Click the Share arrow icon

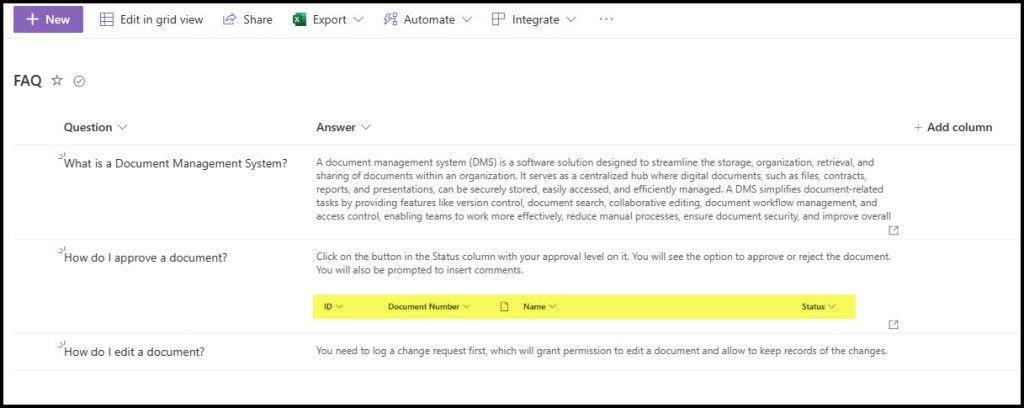click(229, 19)
